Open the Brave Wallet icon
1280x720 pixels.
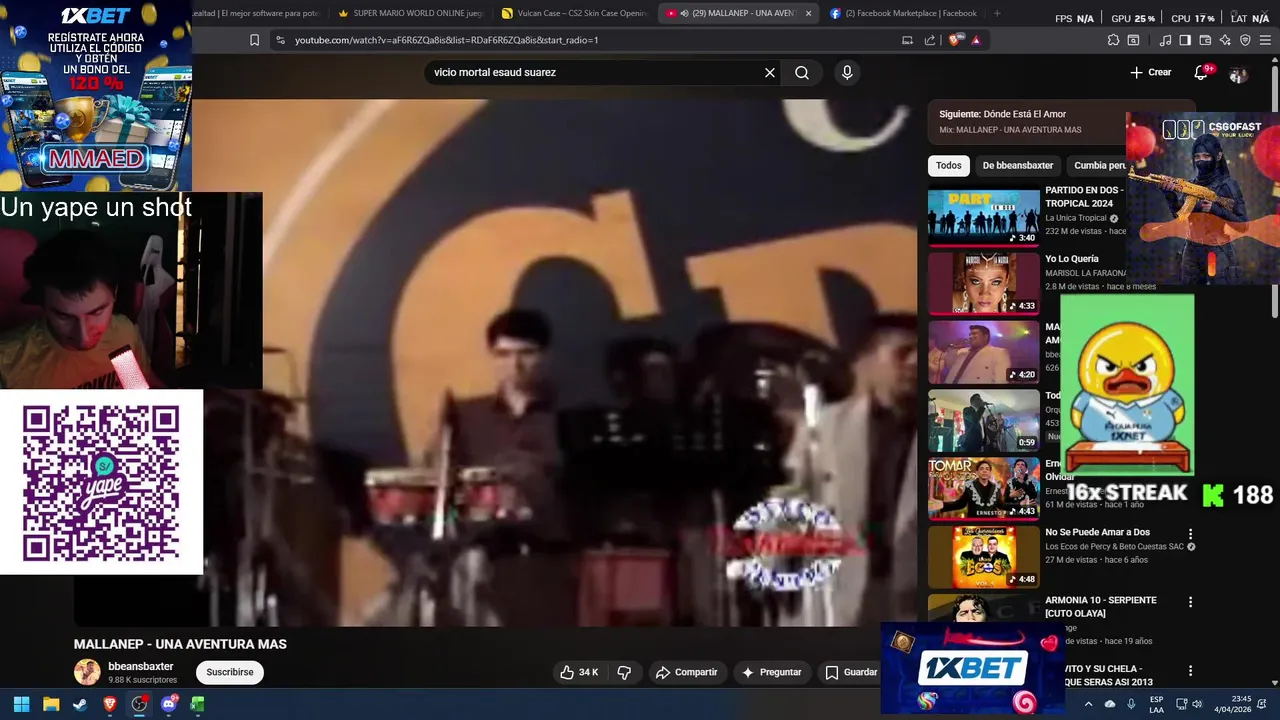(1205, 40)
